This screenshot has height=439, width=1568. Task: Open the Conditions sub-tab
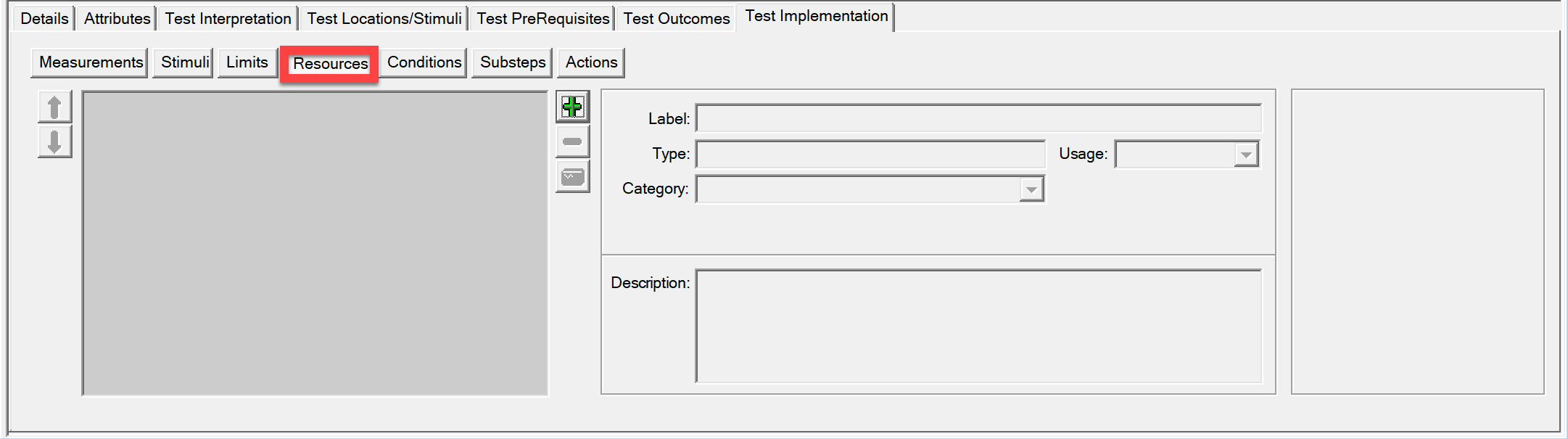tap(424, 62)
